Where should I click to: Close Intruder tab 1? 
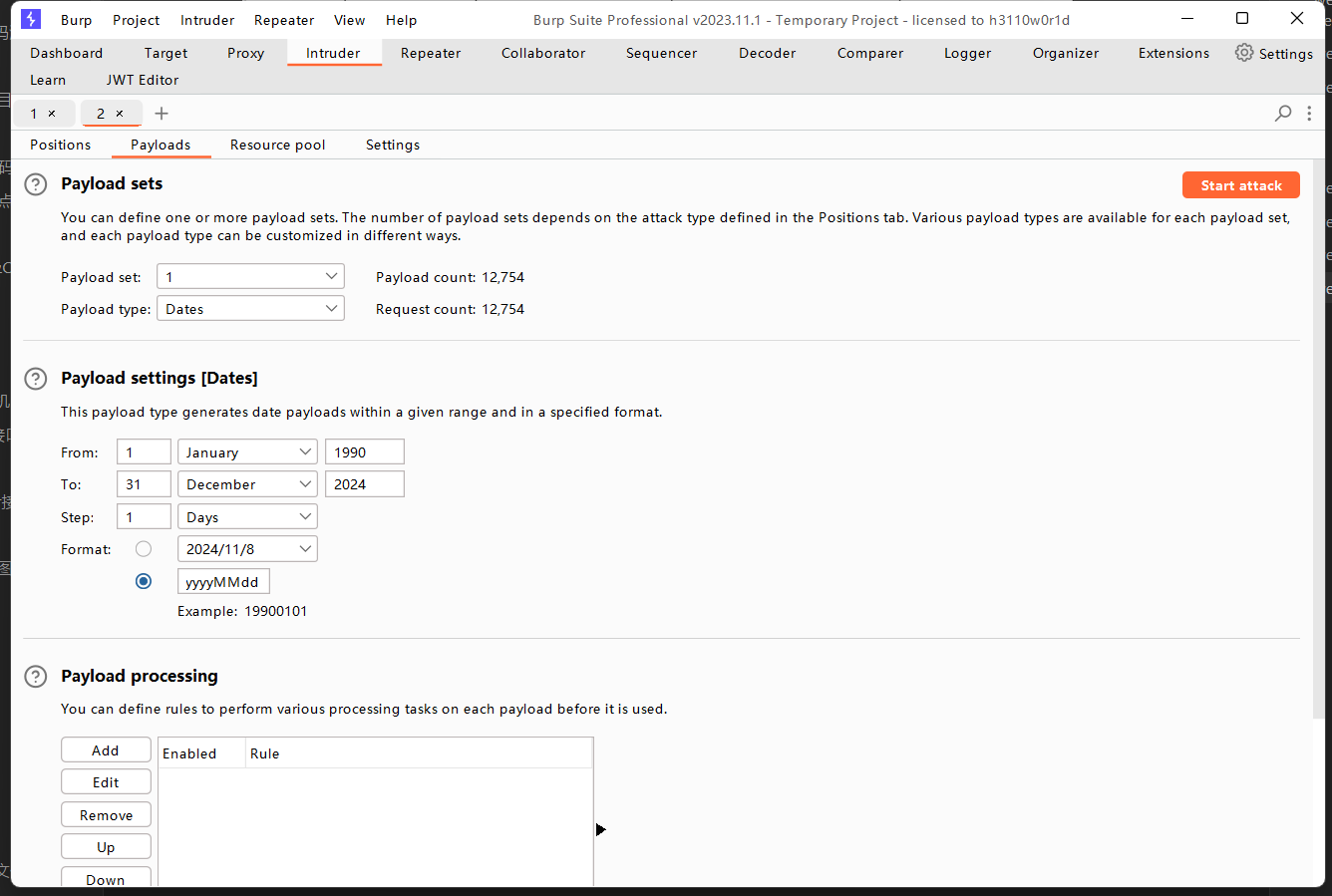pyautogui.click(x=52, y=114)
